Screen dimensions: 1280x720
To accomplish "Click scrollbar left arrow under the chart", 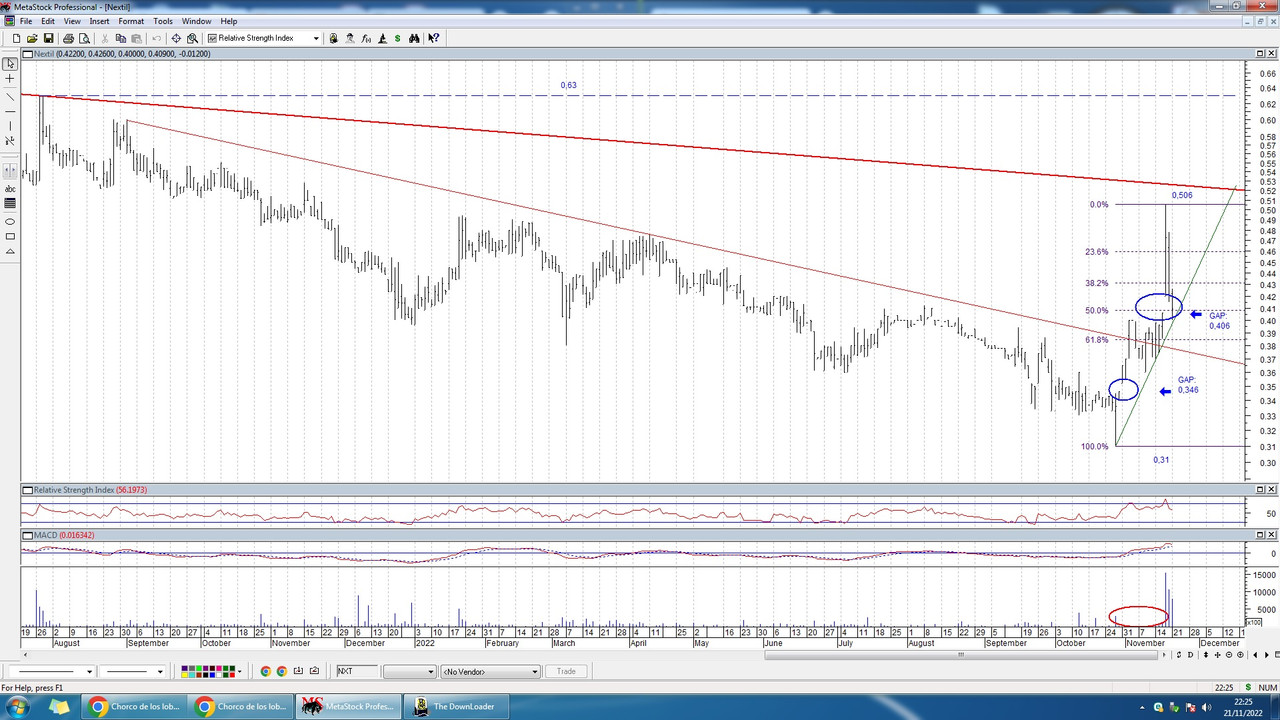I will (25, 654).
